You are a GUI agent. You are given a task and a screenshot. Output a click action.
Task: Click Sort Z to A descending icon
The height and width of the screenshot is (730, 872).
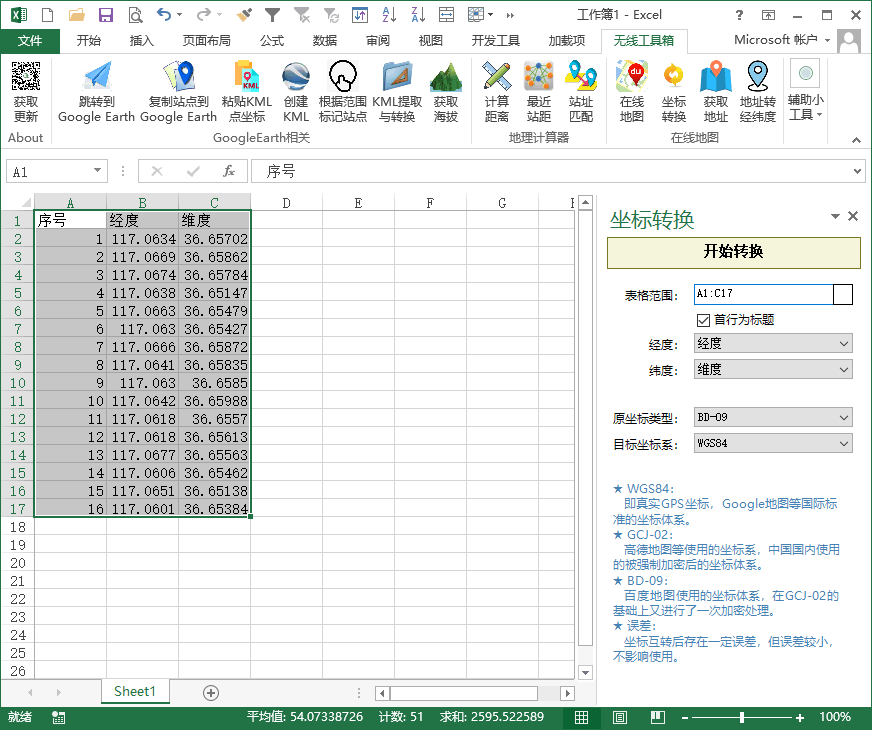418,15
